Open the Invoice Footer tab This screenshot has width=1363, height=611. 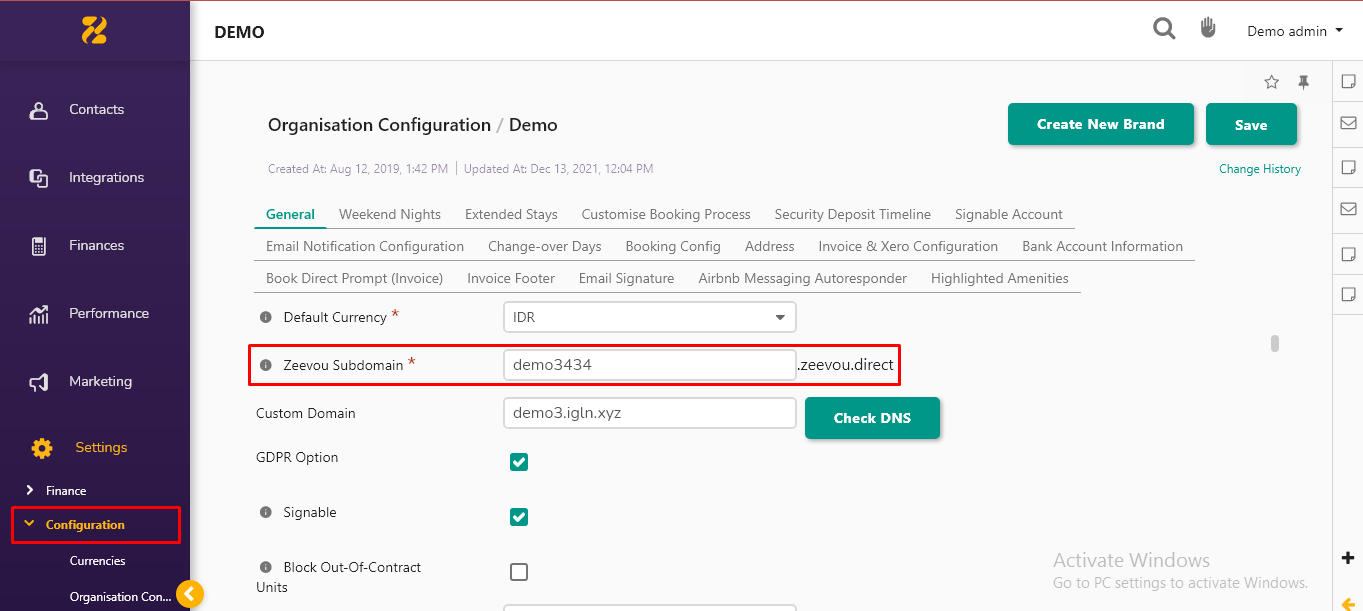511,278
